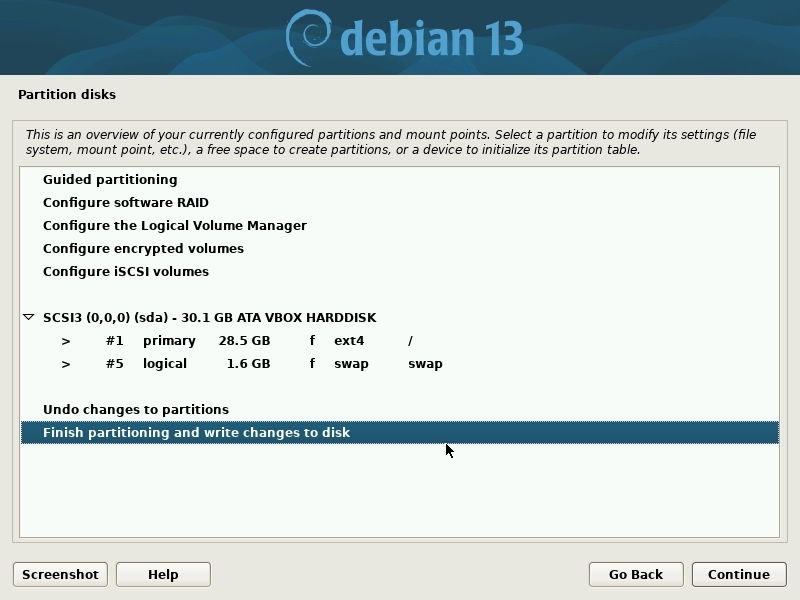Click the 28.5 GB size value

click(244, 340)
